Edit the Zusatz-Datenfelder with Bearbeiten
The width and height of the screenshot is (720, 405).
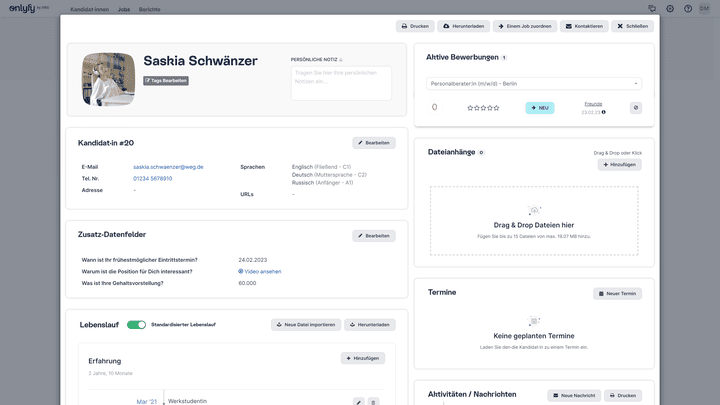(x=374, y=236)
